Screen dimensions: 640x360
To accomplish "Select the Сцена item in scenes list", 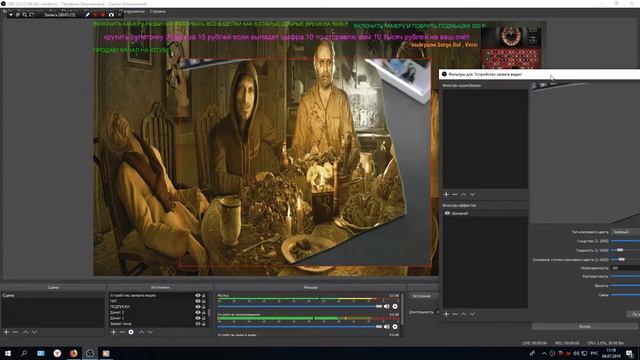I will click(53, 296).
